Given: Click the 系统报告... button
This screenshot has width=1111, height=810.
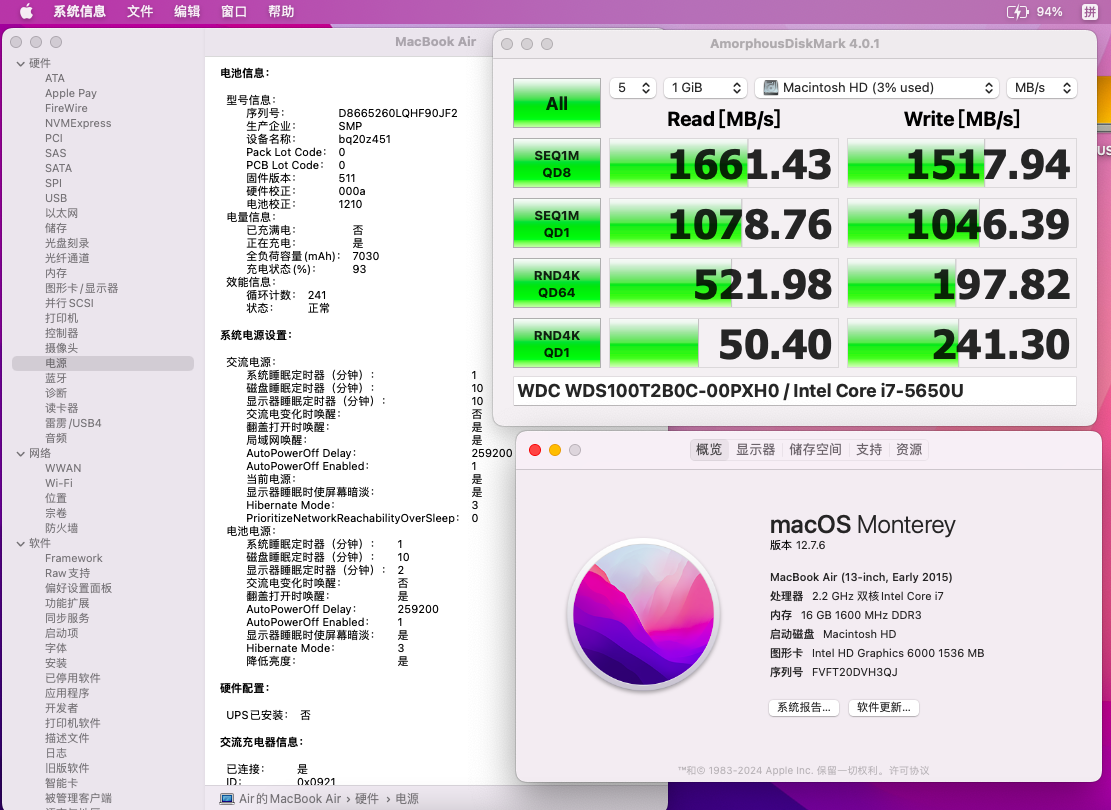Looking at the screenshot, I should [x=804, y=707].
